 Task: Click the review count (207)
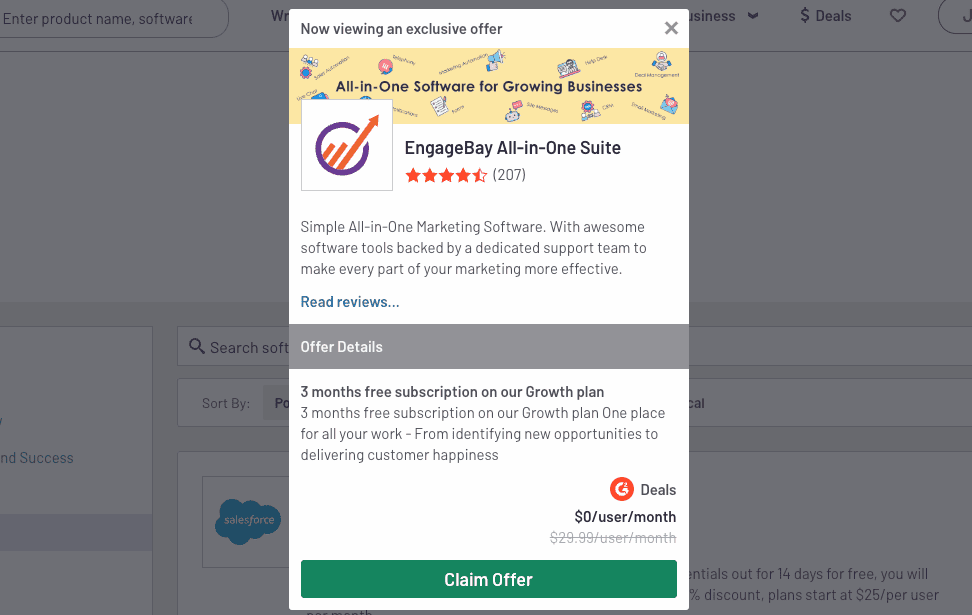tap(509, 175)
